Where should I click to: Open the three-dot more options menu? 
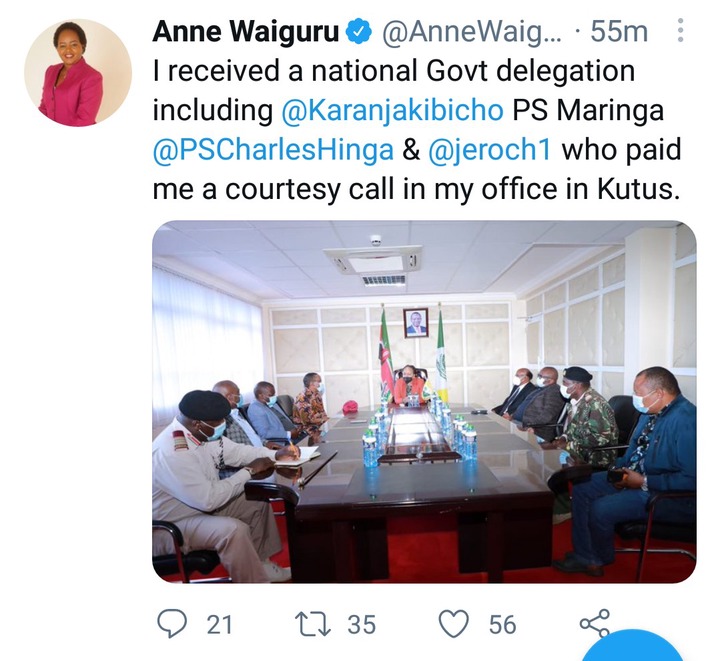click(681, 31)
